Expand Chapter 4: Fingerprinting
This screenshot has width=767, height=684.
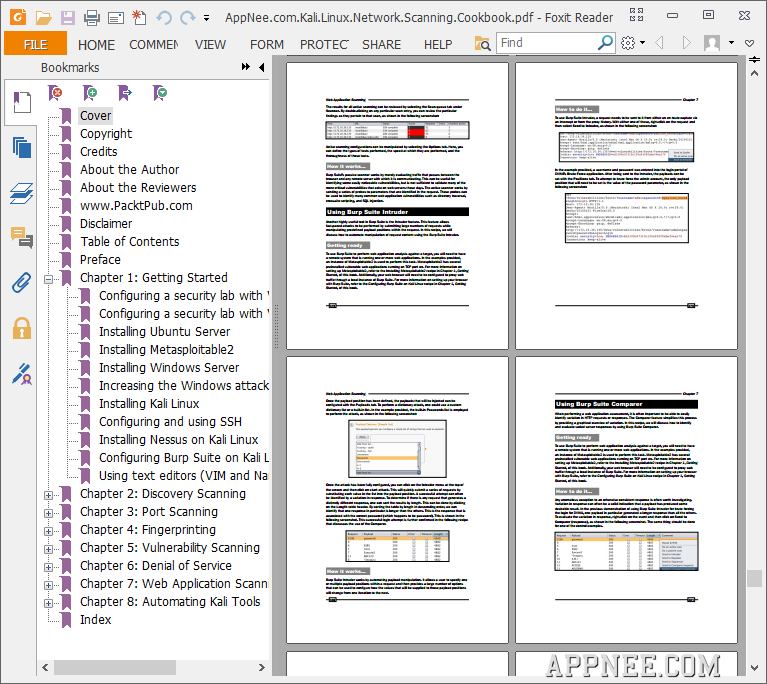pos(48,531)
